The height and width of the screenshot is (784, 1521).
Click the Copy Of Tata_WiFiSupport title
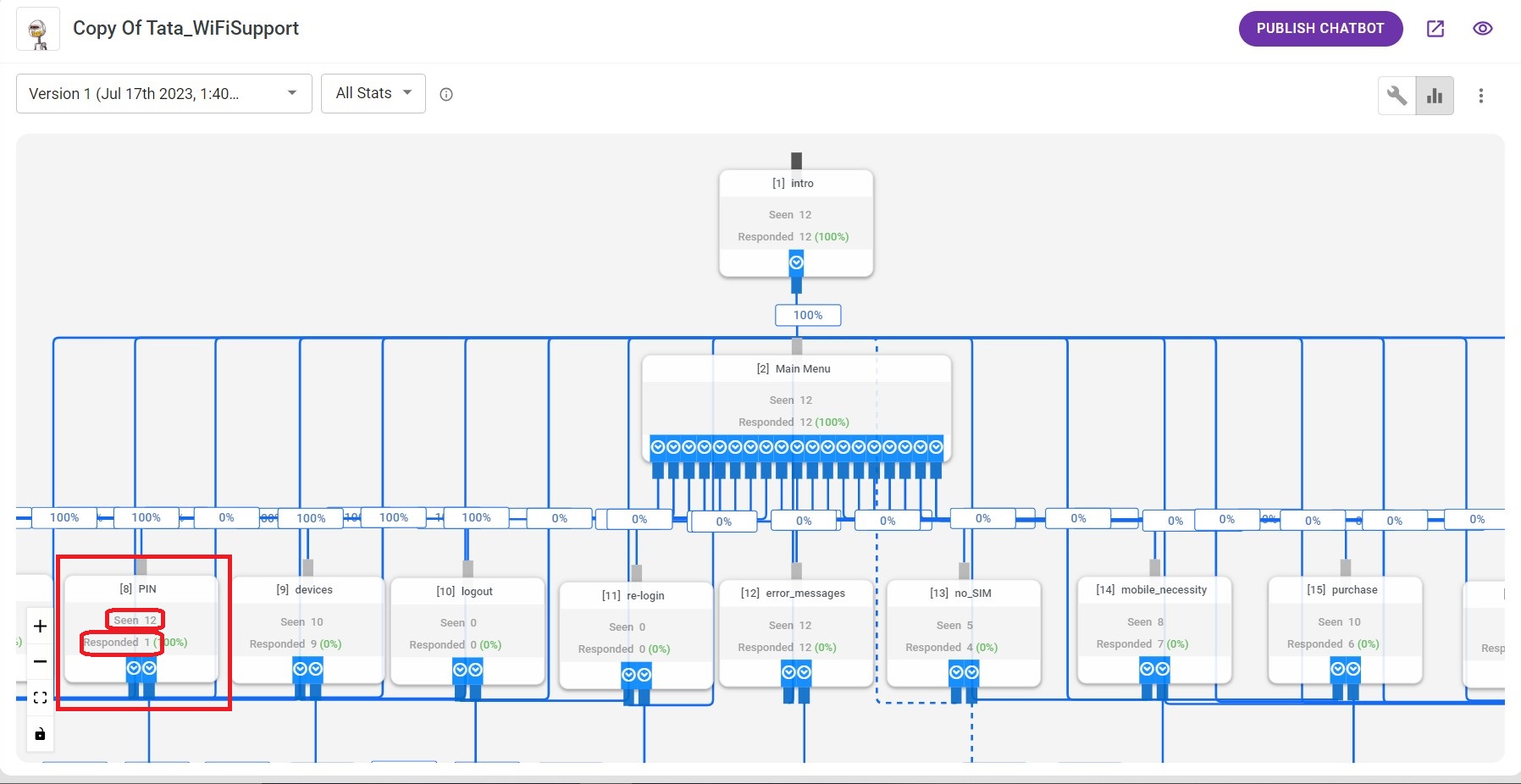coord(185,29)
